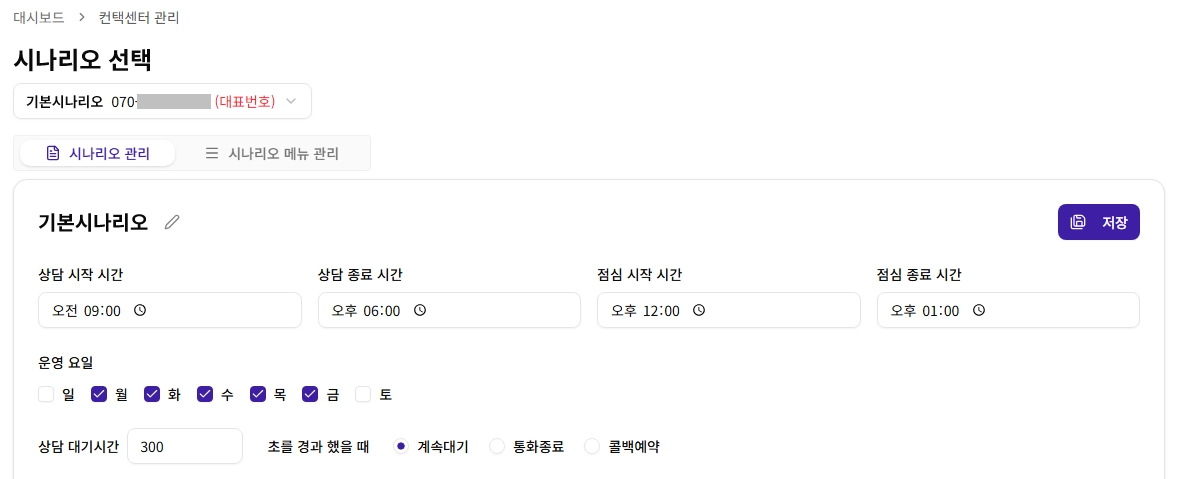Switch to the 시나리오 메뉴 관리 tab

click(x=272, y=153)
